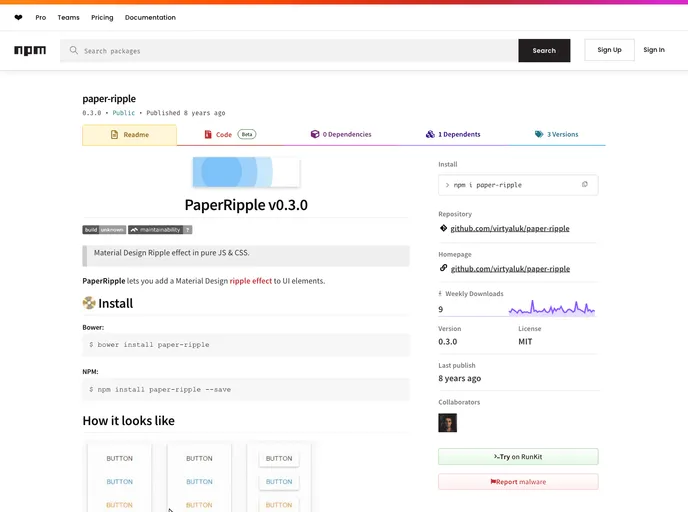Click the Beta label badge

click(x=247, y=134)
